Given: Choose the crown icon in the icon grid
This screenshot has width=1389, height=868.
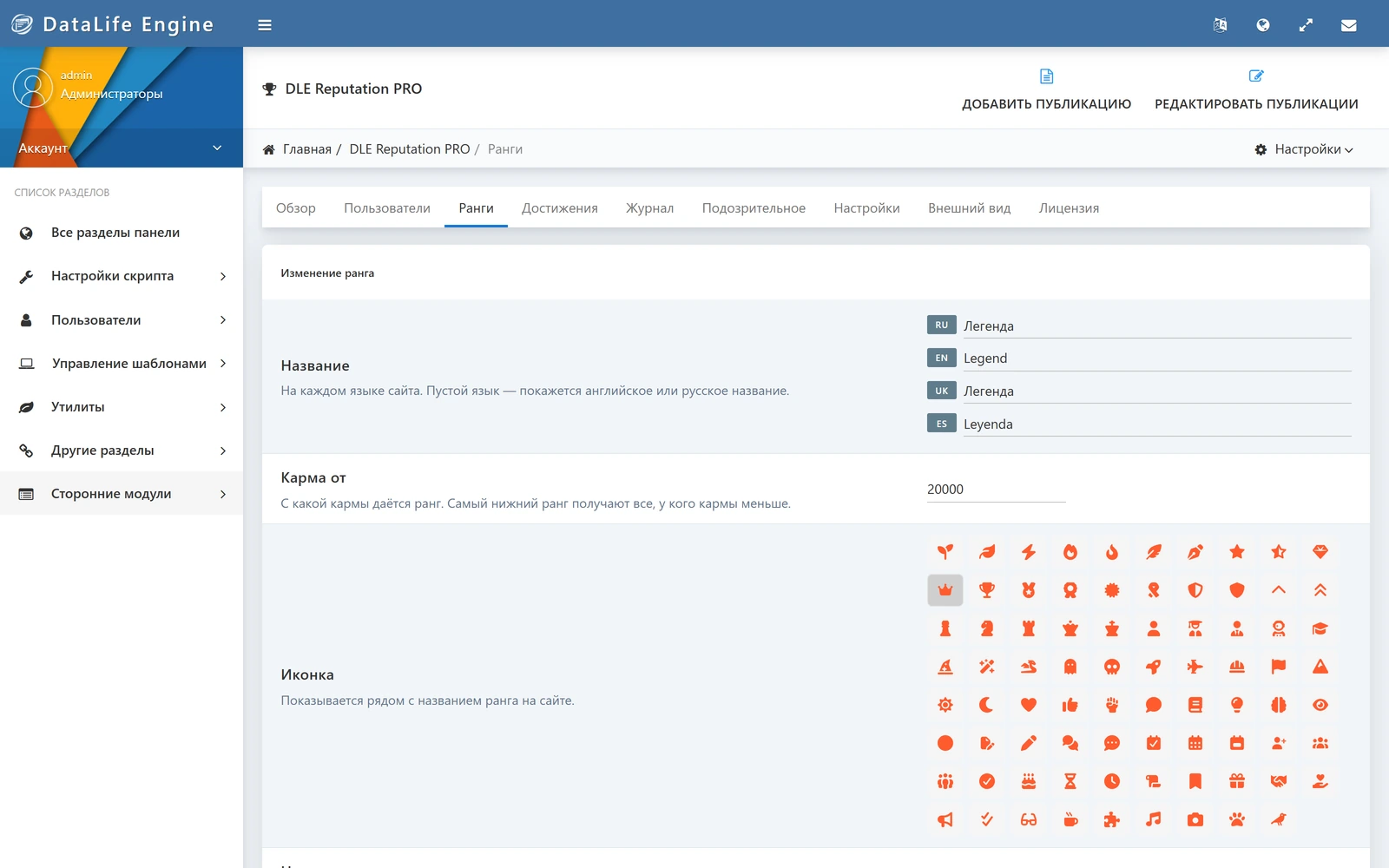Looking at the screenshot, I should tap(945, 590).
